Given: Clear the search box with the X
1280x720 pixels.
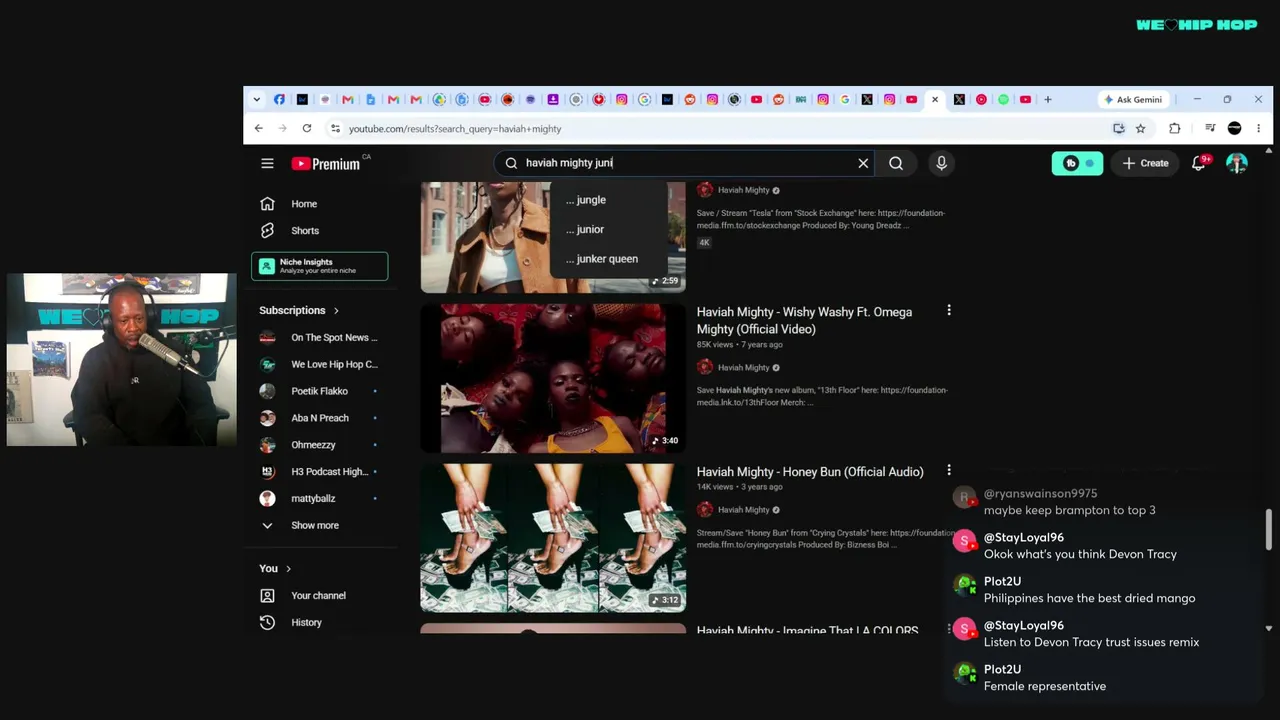Looking at the screenshot, I should (x=863, y=163).
